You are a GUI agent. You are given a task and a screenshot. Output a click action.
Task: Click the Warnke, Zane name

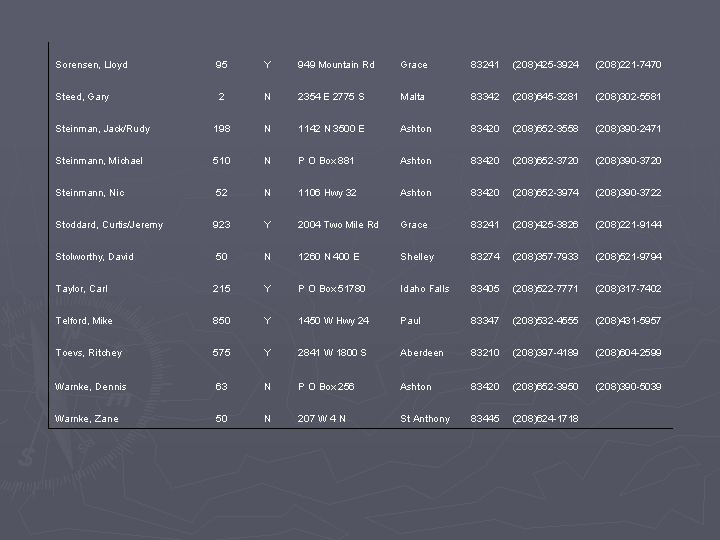pyautogui.click(x=86, y=419)
